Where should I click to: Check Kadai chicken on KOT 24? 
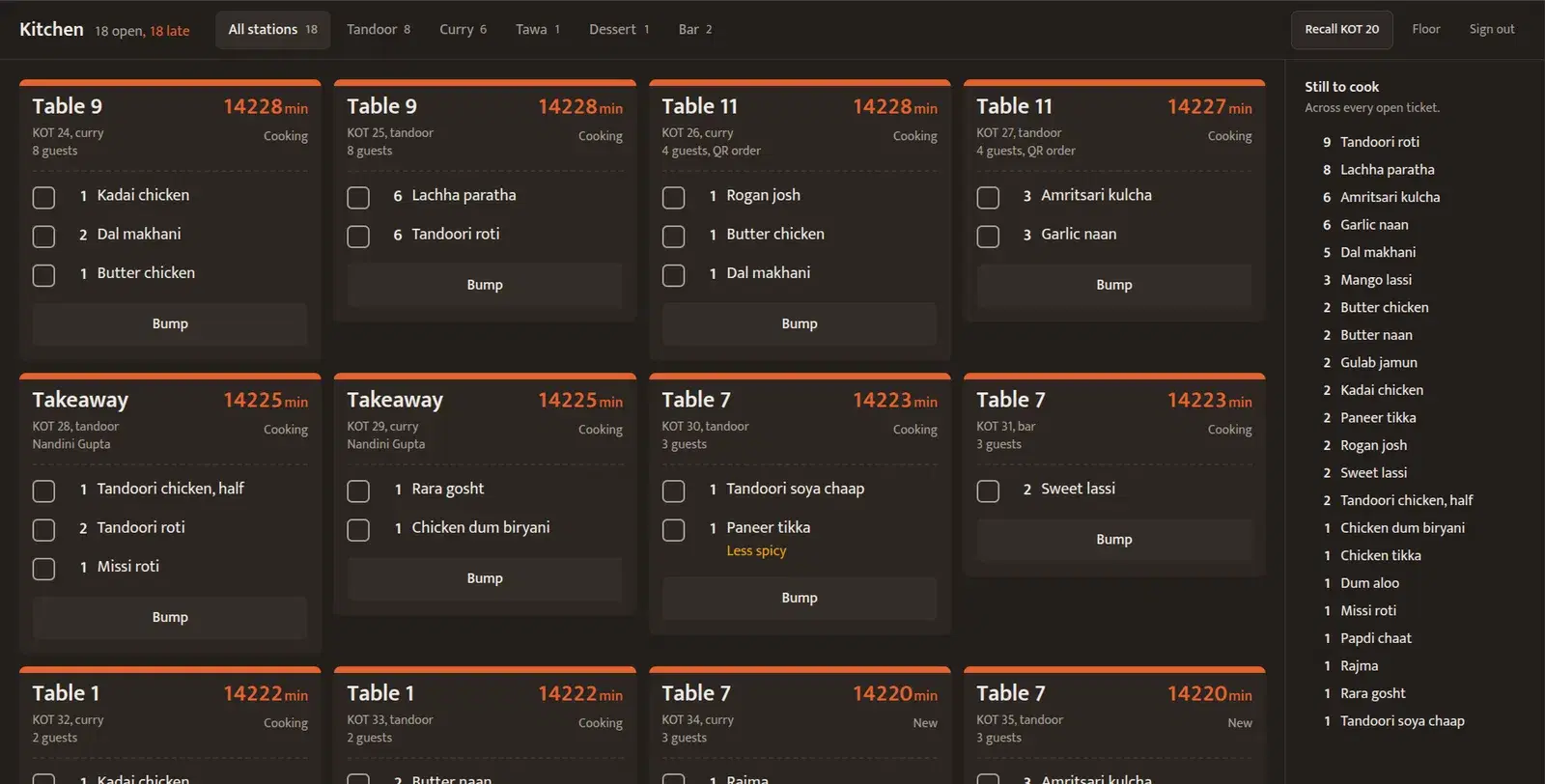43,198
